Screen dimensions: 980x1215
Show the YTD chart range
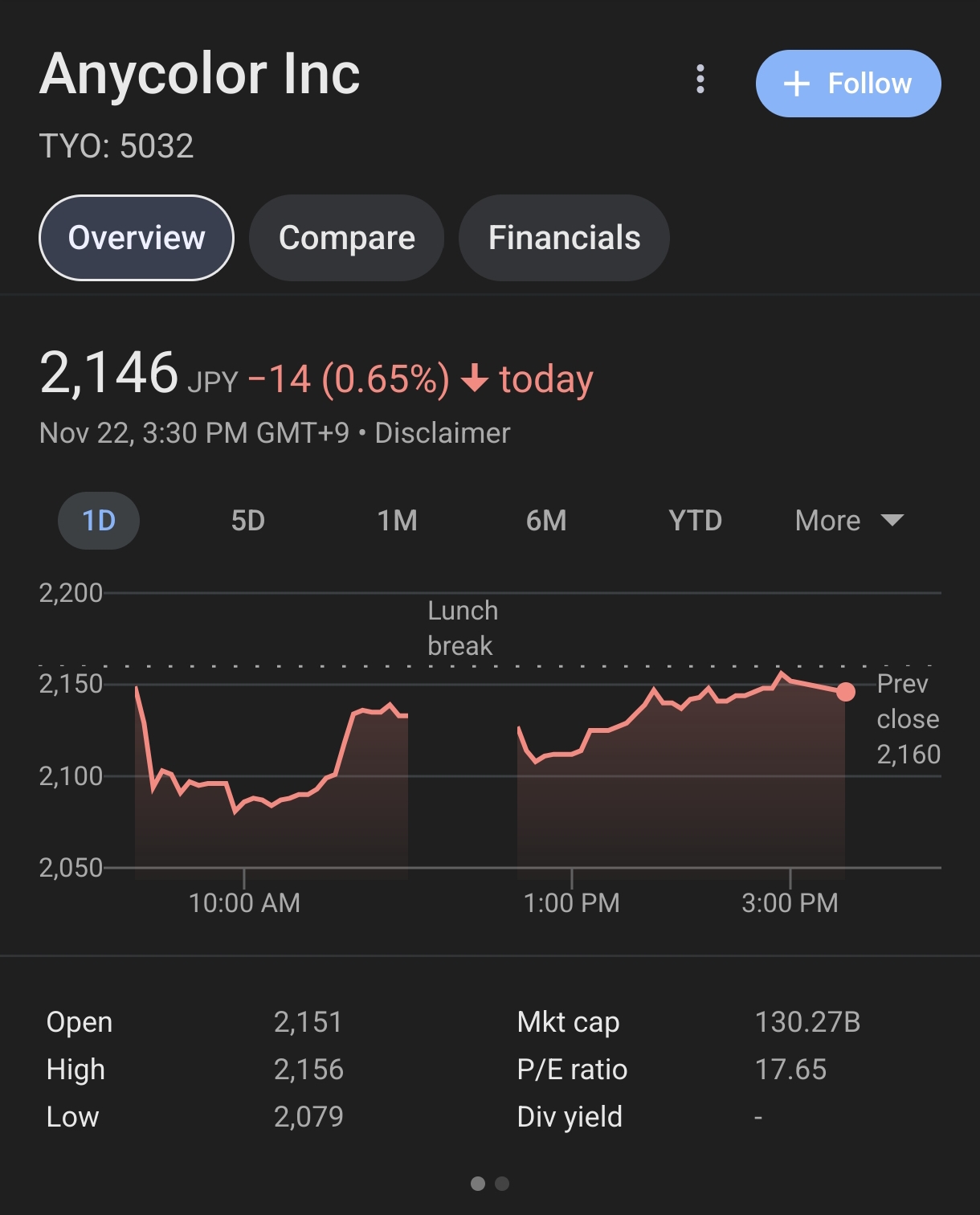click(695, 521)
